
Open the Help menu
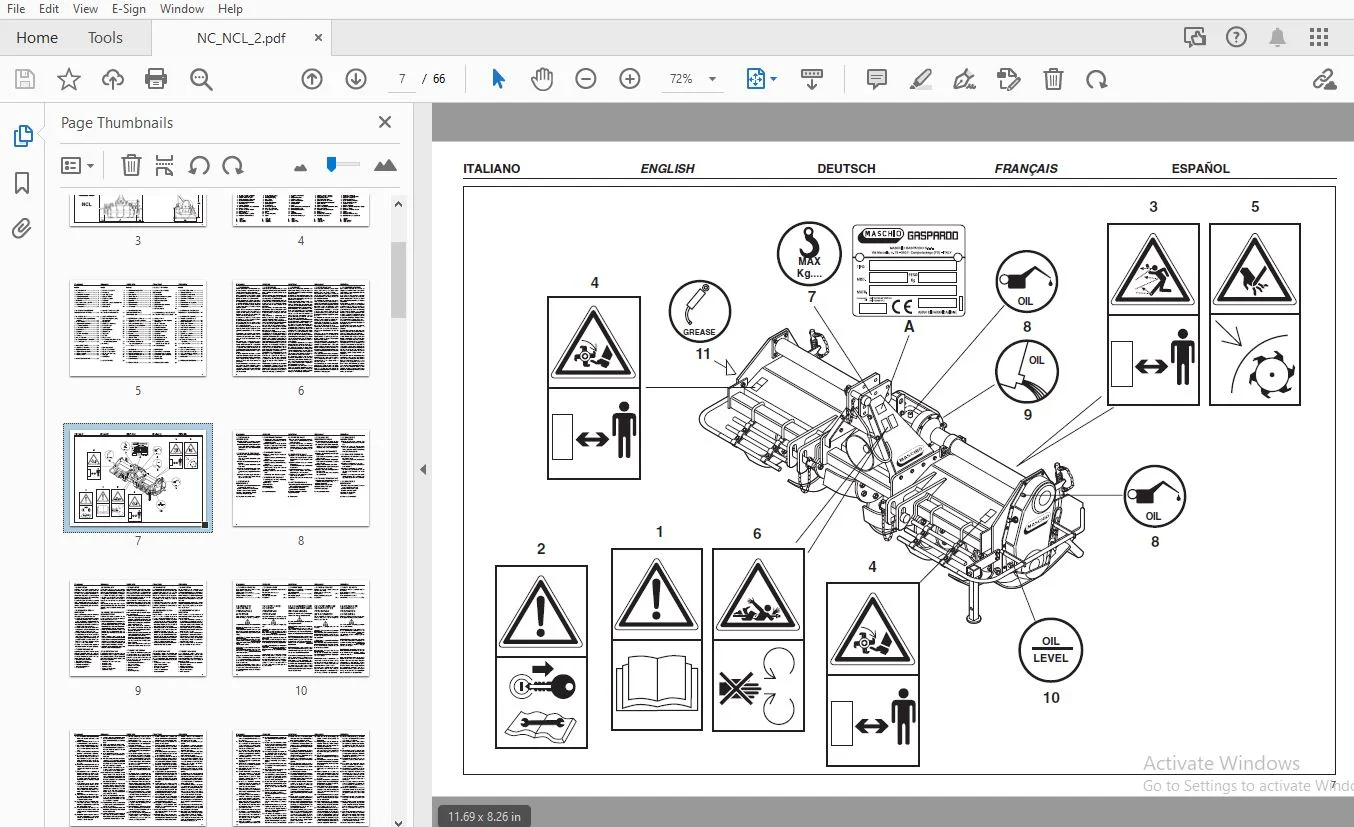pyautogui.click(x=230, y=9)
